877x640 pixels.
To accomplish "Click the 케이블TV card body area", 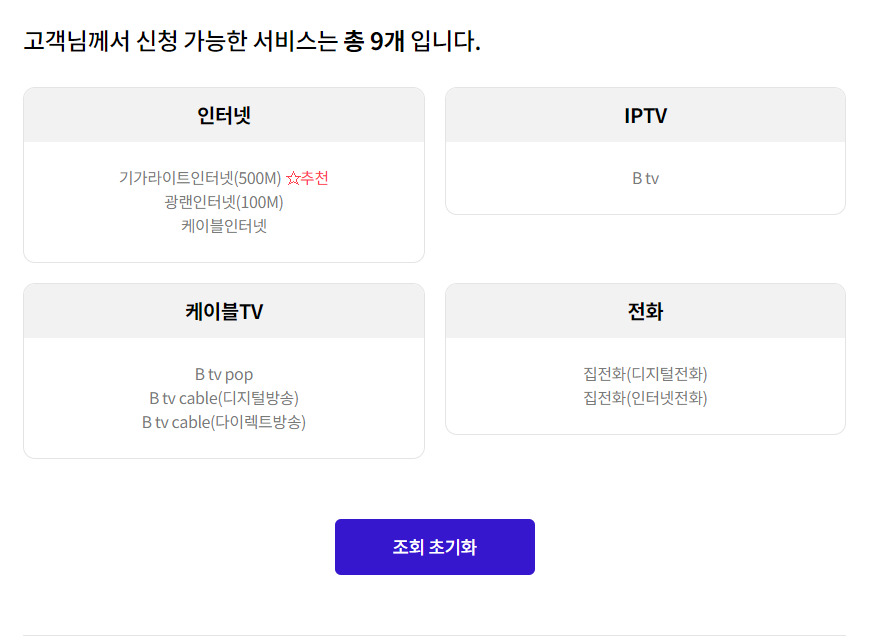I will point(224,398).
